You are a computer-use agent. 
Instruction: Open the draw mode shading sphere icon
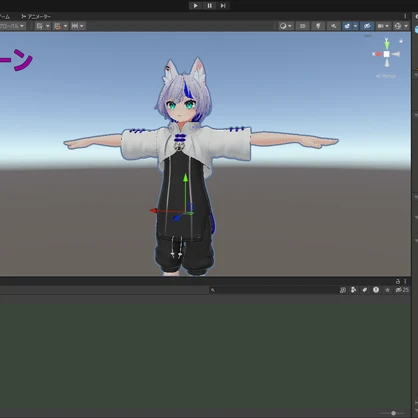tap(283, 26)
